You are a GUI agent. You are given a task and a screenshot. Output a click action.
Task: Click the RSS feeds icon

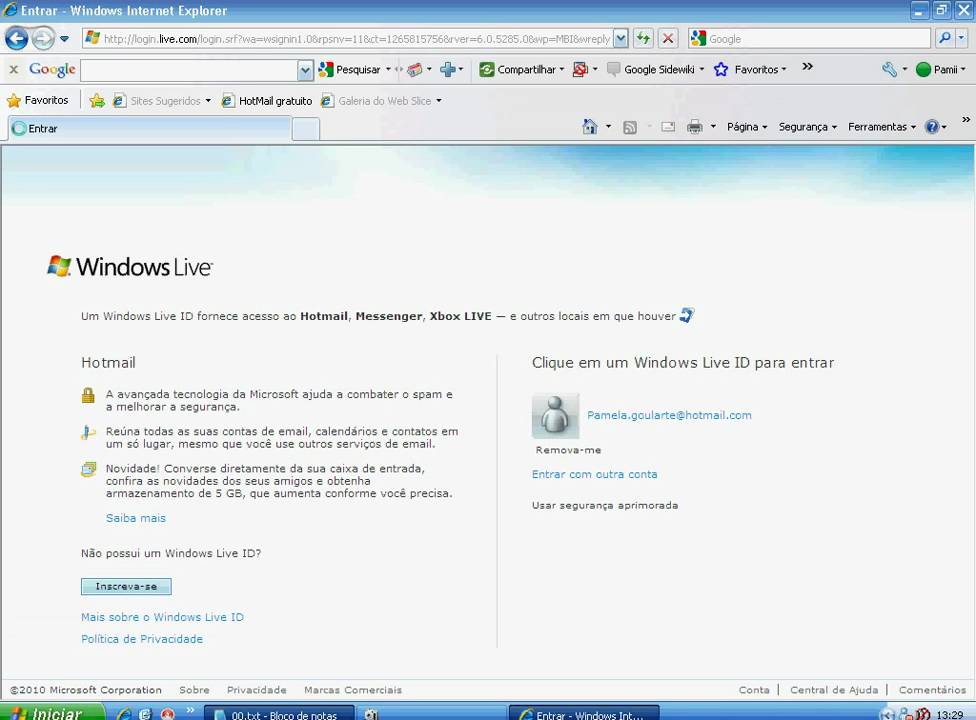click(x=630, y=128)
